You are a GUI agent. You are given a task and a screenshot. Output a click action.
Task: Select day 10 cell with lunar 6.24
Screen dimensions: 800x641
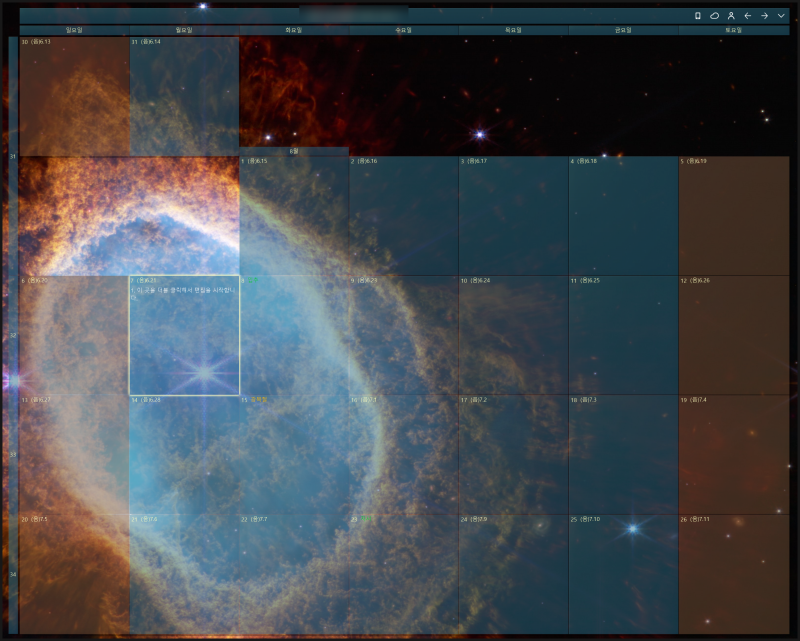(514, 335)
